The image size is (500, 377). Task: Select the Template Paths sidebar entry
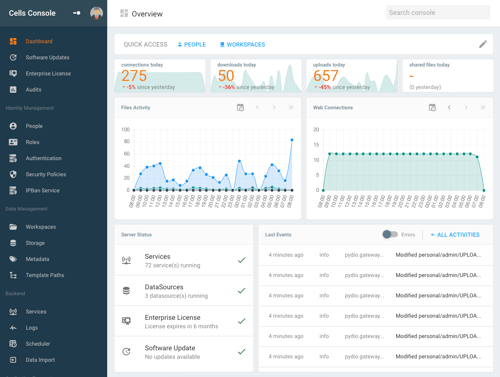(x=45, y=275)
